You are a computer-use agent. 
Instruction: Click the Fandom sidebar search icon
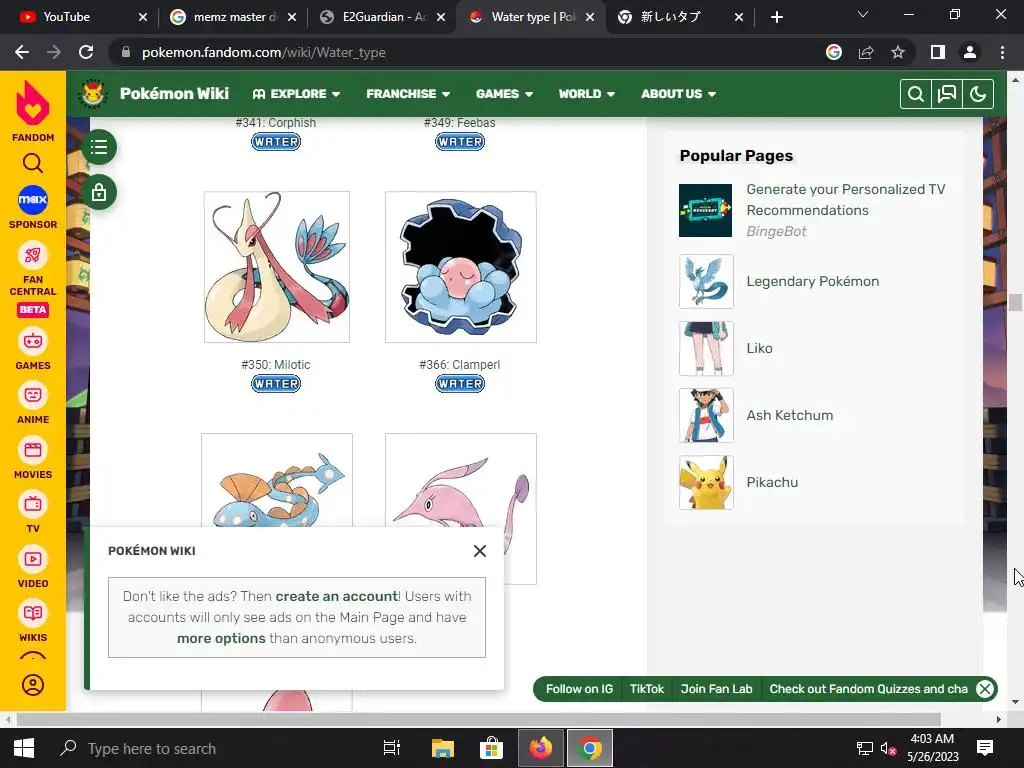point(33,163)
